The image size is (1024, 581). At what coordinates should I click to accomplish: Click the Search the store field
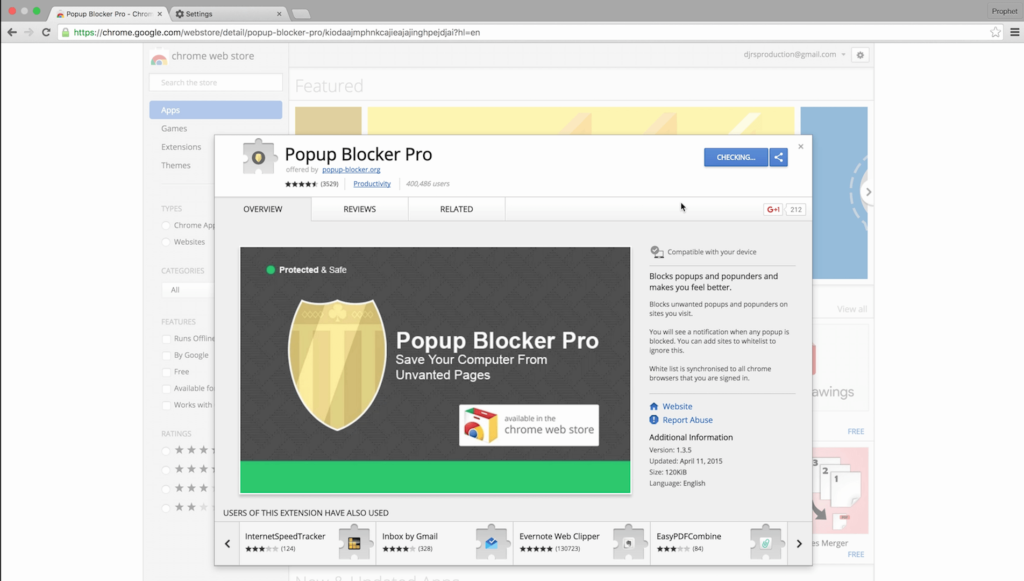(216, 83)
